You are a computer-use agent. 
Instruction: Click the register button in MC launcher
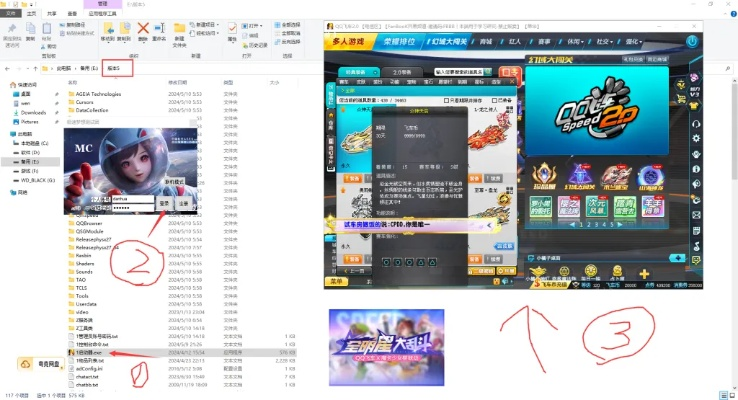coord(183,203)
